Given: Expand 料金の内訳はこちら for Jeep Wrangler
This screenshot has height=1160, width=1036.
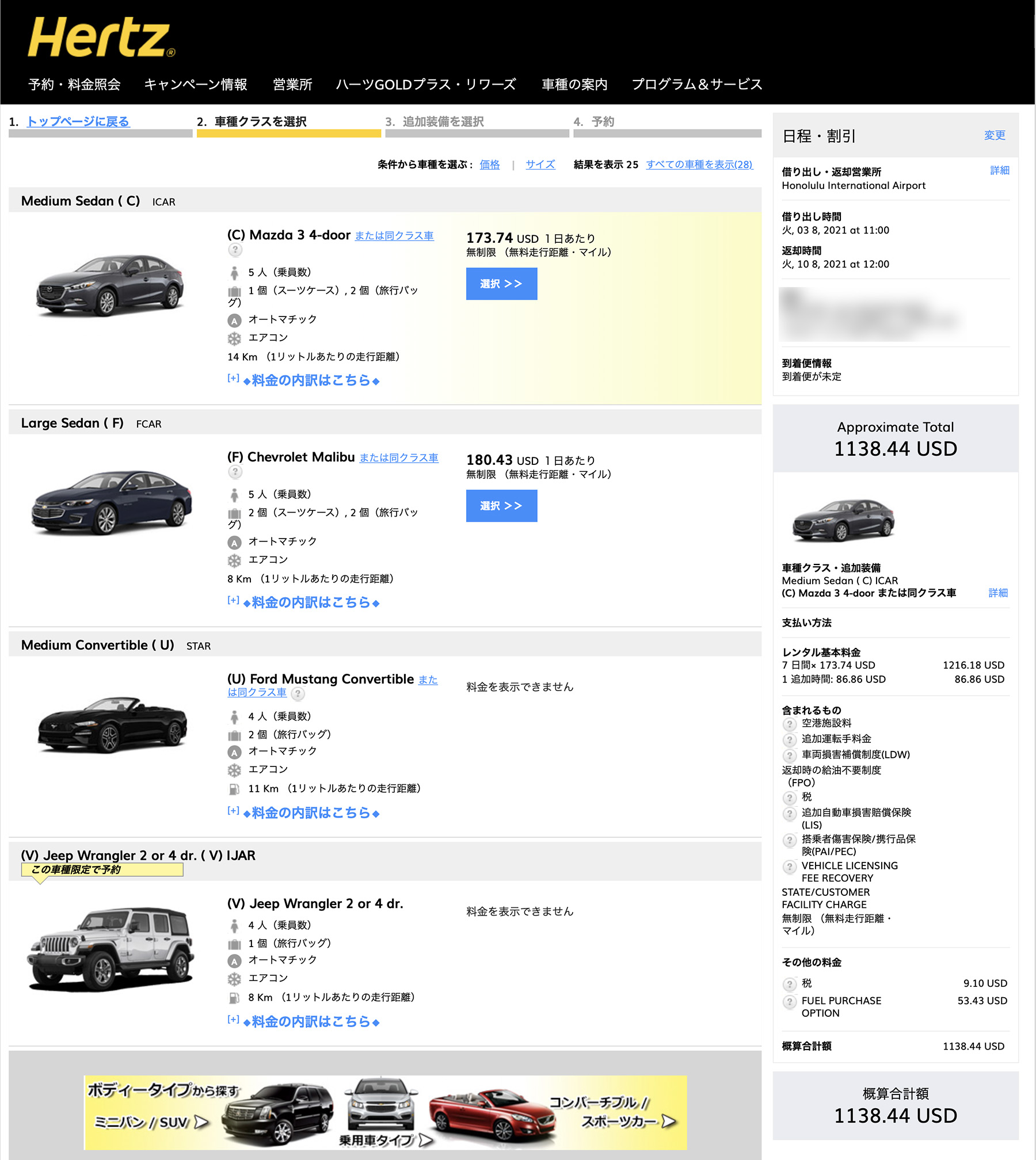Looking at the screenshot, I should pyautogui.click(x=304, y=1022).
